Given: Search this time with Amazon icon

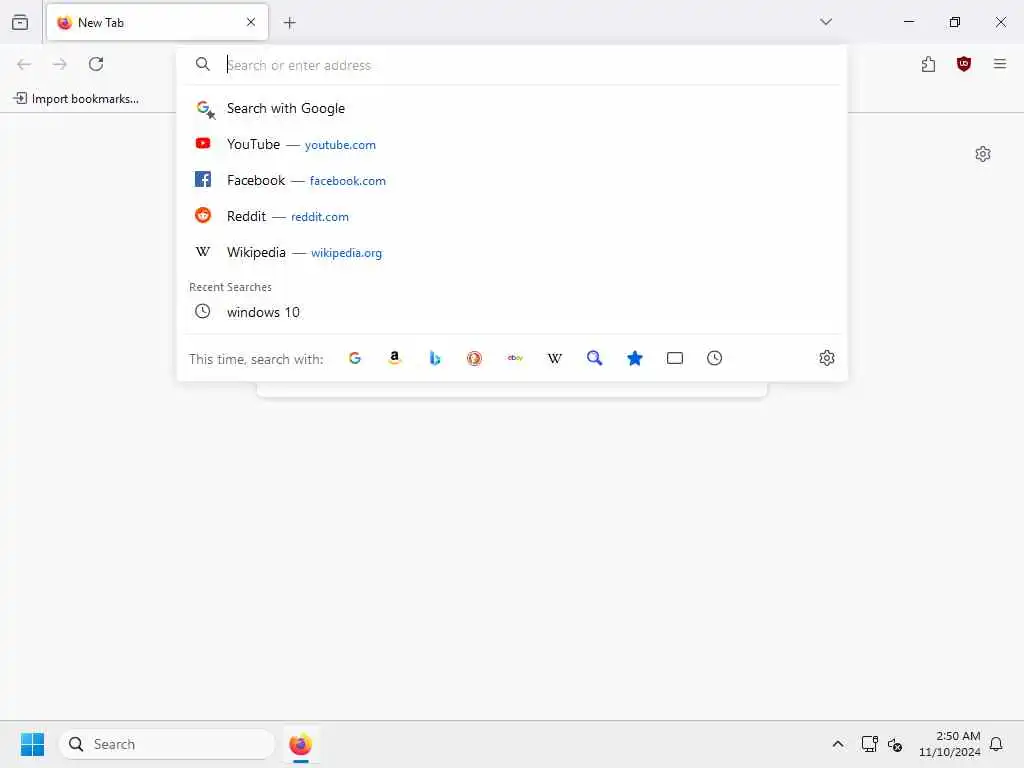Looking at the screenshot, I should click(394, 358).
